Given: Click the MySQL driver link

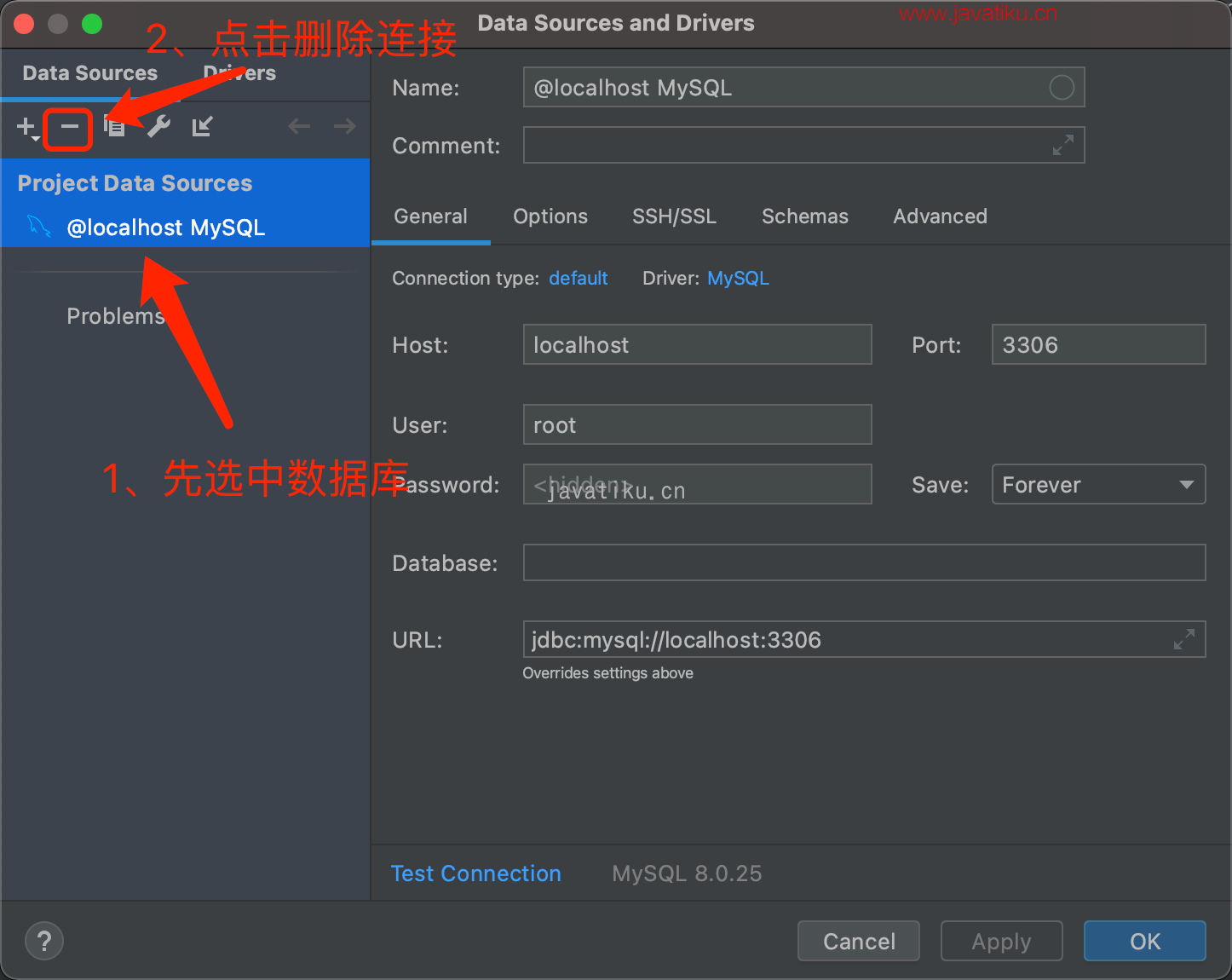Looking at the screenshot, I should click(738, 279).
